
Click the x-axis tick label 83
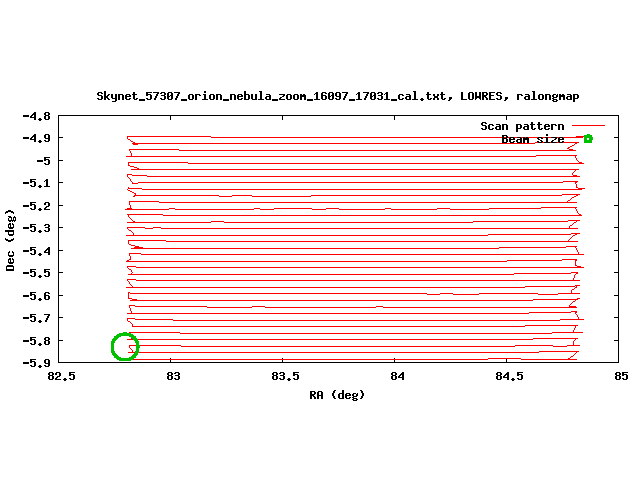pos(173,376)
